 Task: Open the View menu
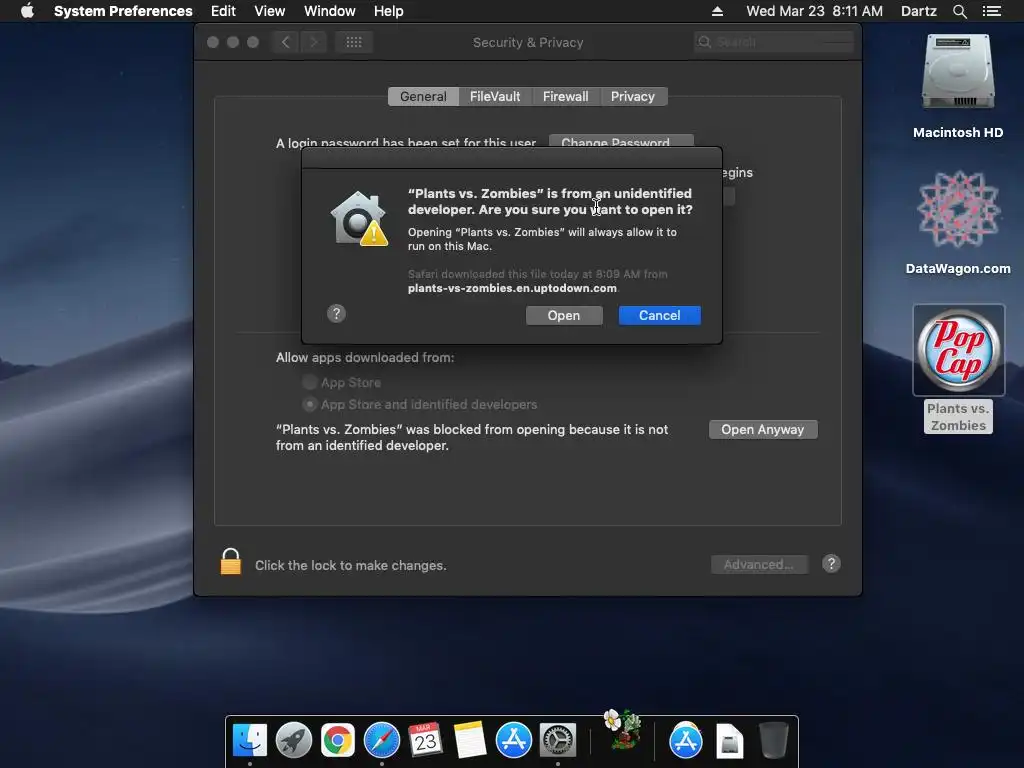(270, 11)
